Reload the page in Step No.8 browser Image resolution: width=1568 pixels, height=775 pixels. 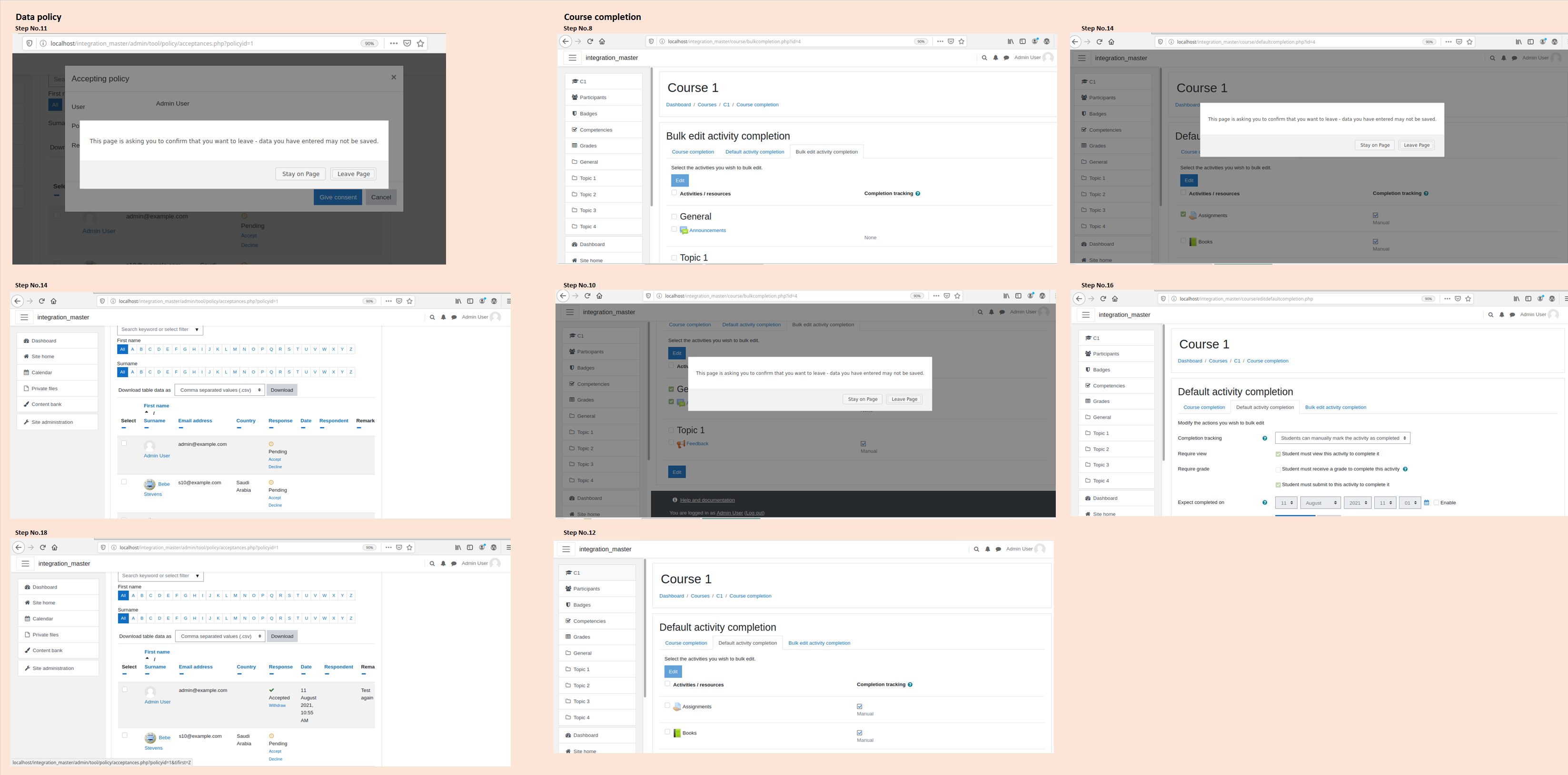click(x=590, y=41)
